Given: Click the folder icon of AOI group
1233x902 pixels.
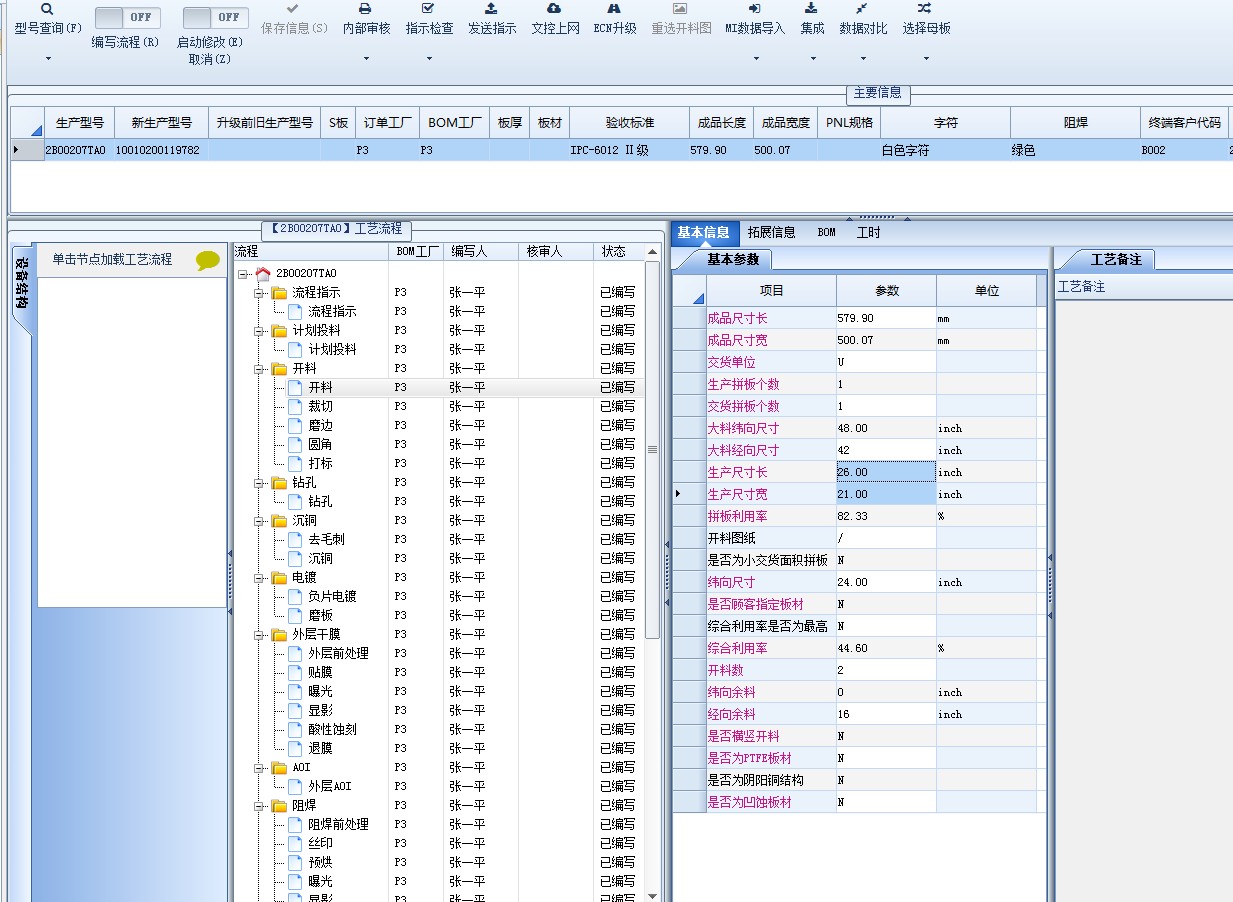Looking at the screenshot, I should click(279, 768).
